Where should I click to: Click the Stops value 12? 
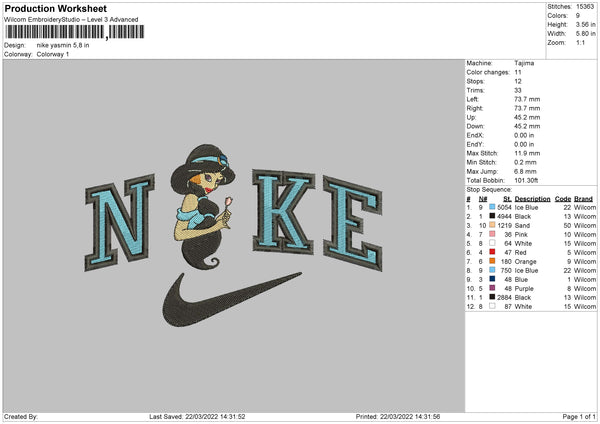point(518,81)
